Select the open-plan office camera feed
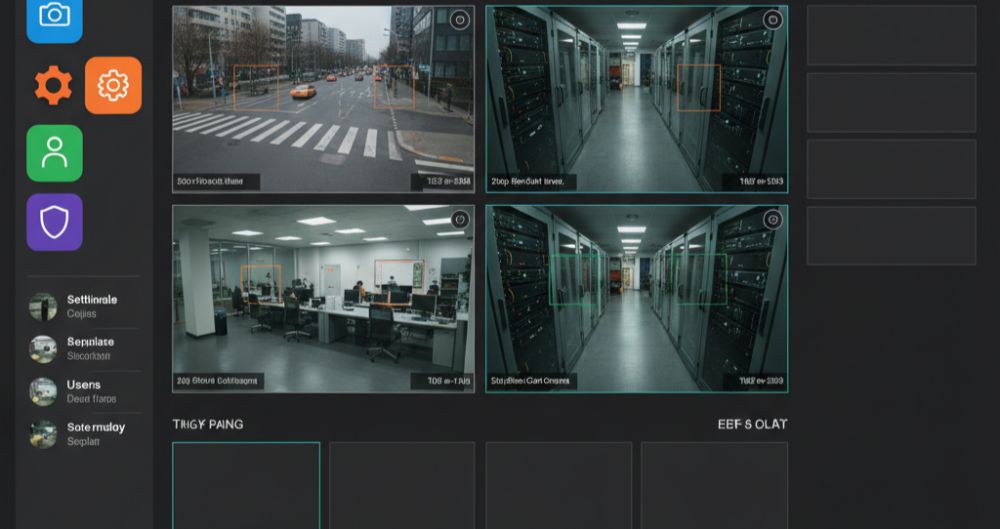The width and height of the screenshot is (1000, 529). pyautogui.click(x=323, y=299)
